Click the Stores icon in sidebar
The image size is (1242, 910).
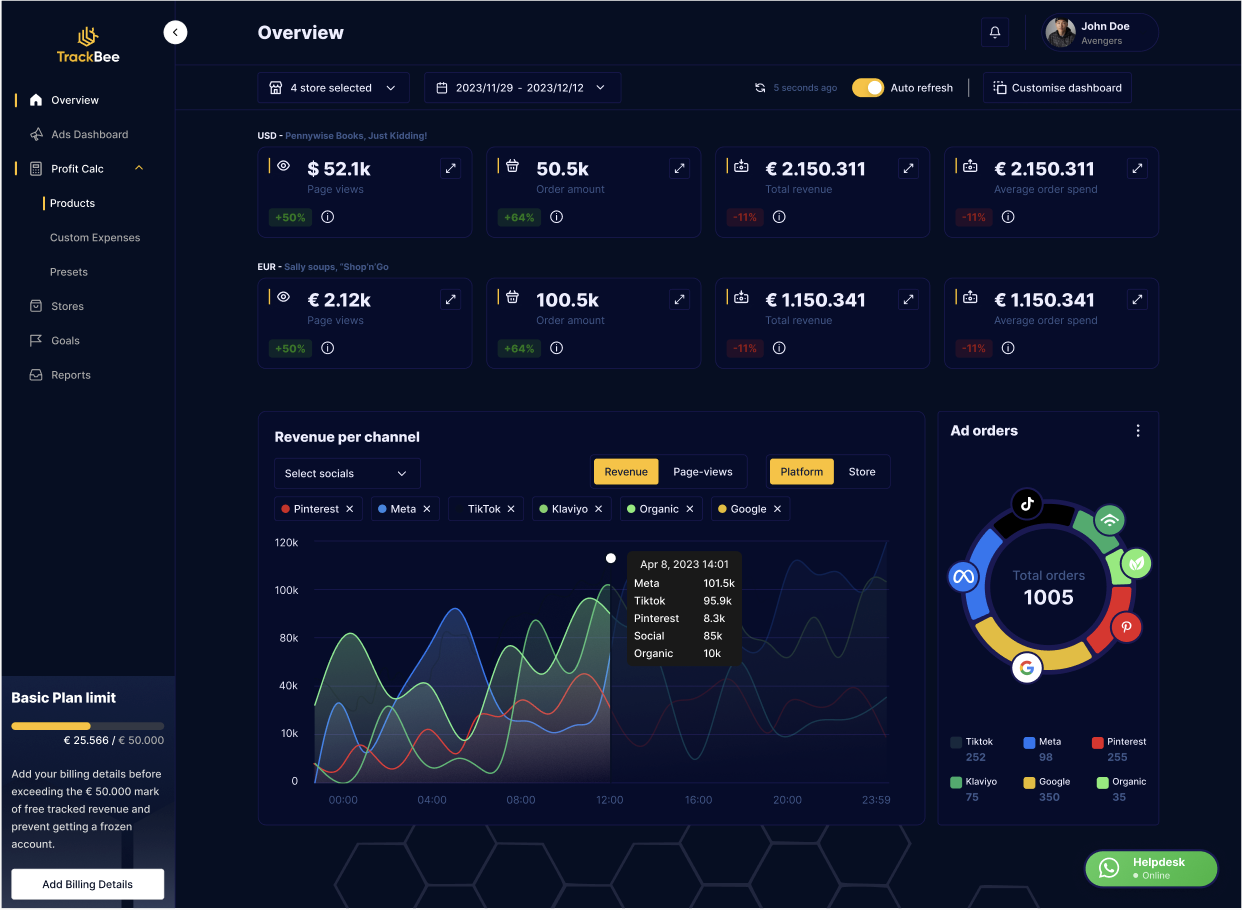(35, 306)
